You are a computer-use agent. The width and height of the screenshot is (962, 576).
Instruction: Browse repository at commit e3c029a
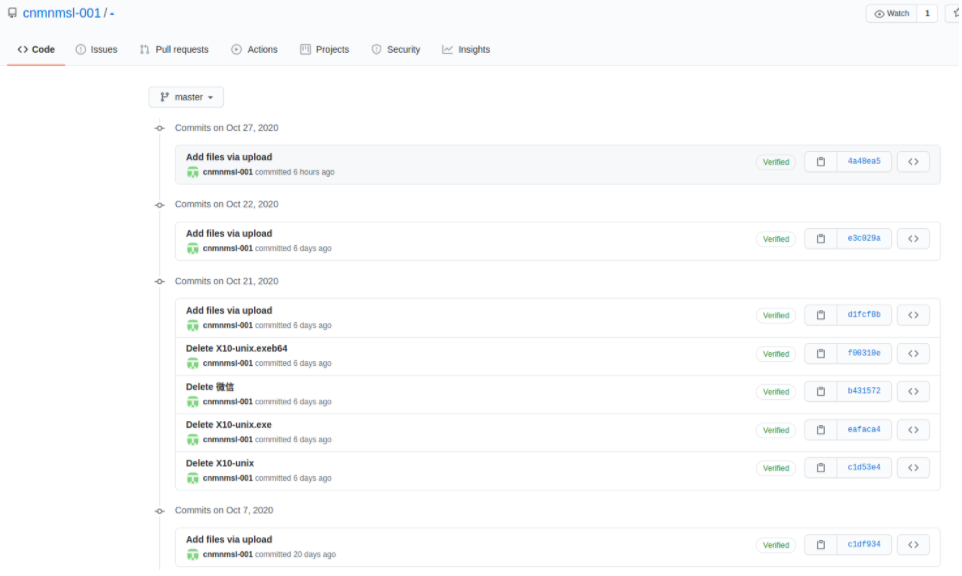(912, 239)
